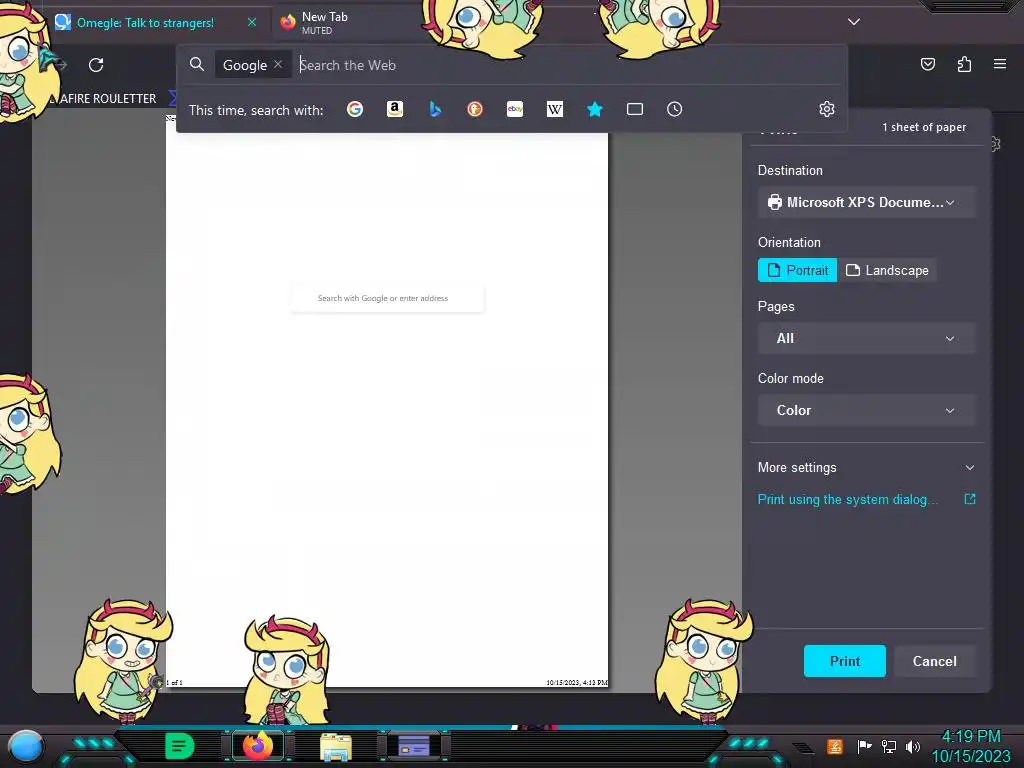This screenshot has height=768, width=1024.
Task: Click the orange Java tray icon
Action: click(835, 746)
